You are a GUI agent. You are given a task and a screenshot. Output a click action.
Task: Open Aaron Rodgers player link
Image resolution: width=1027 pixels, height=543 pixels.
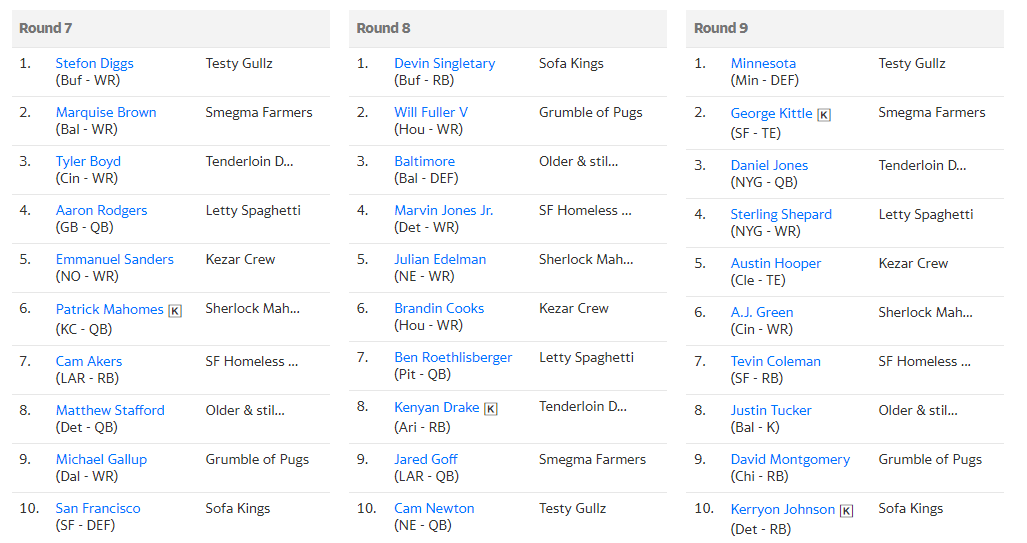[x=102, y=210]
